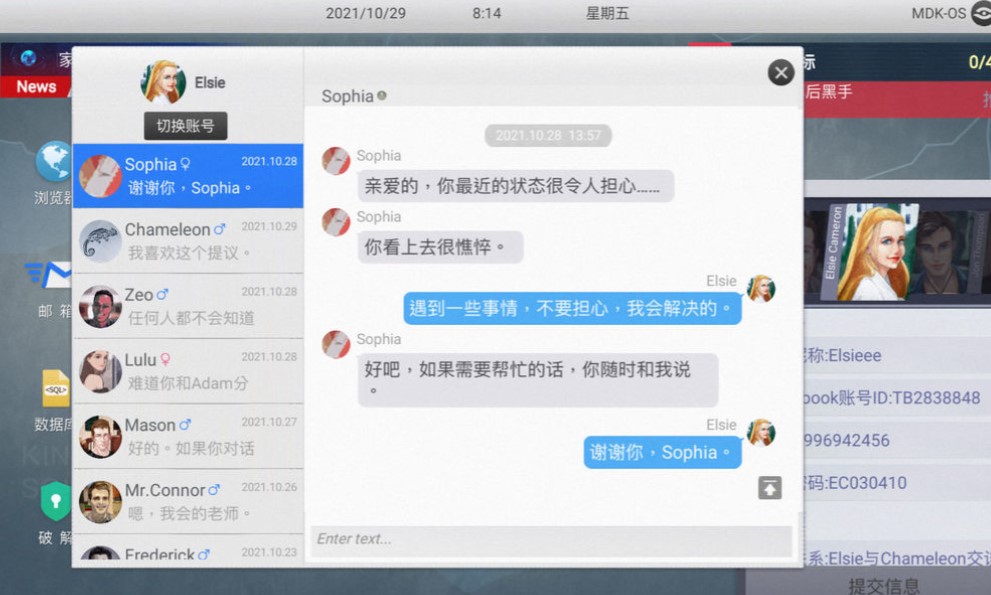
Task: Click the 2021/10/29 date in top bar
Action: [365, 13]
